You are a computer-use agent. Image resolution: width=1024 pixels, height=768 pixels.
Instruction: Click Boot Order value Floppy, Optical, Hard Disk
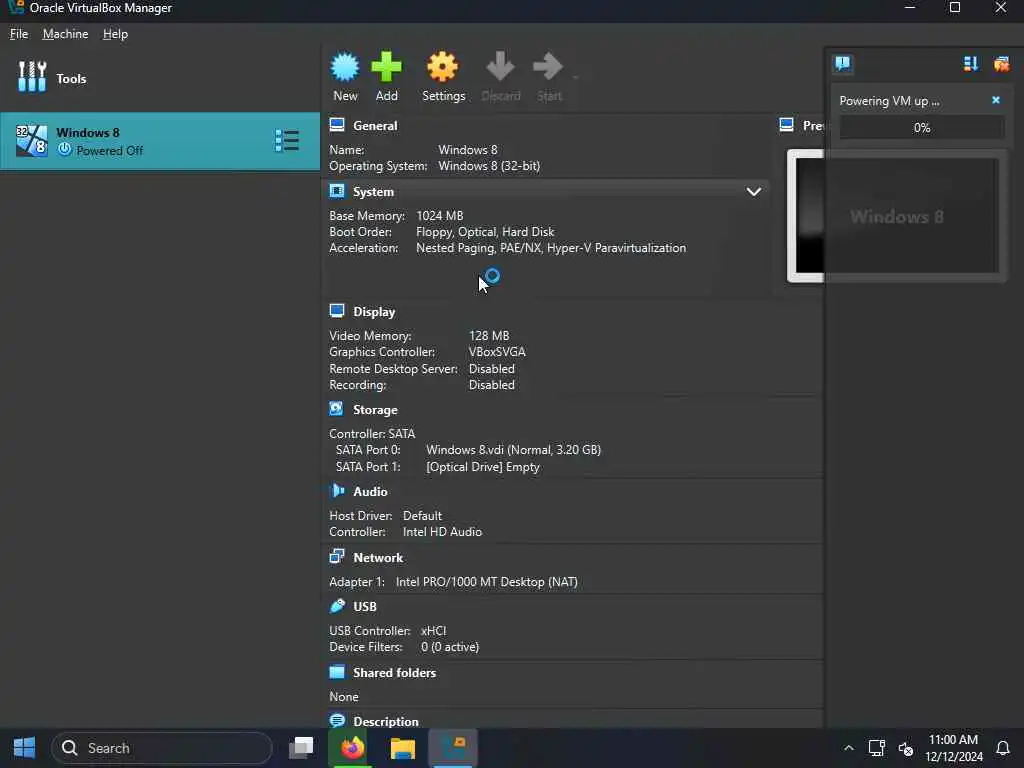tap(485, 232)
